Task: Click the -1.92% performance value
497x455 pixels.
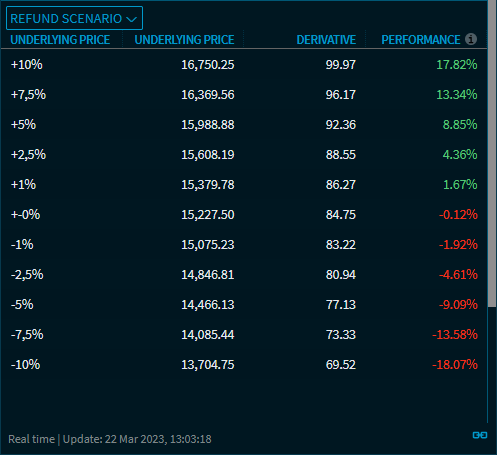Action: [x=458, y=245]
